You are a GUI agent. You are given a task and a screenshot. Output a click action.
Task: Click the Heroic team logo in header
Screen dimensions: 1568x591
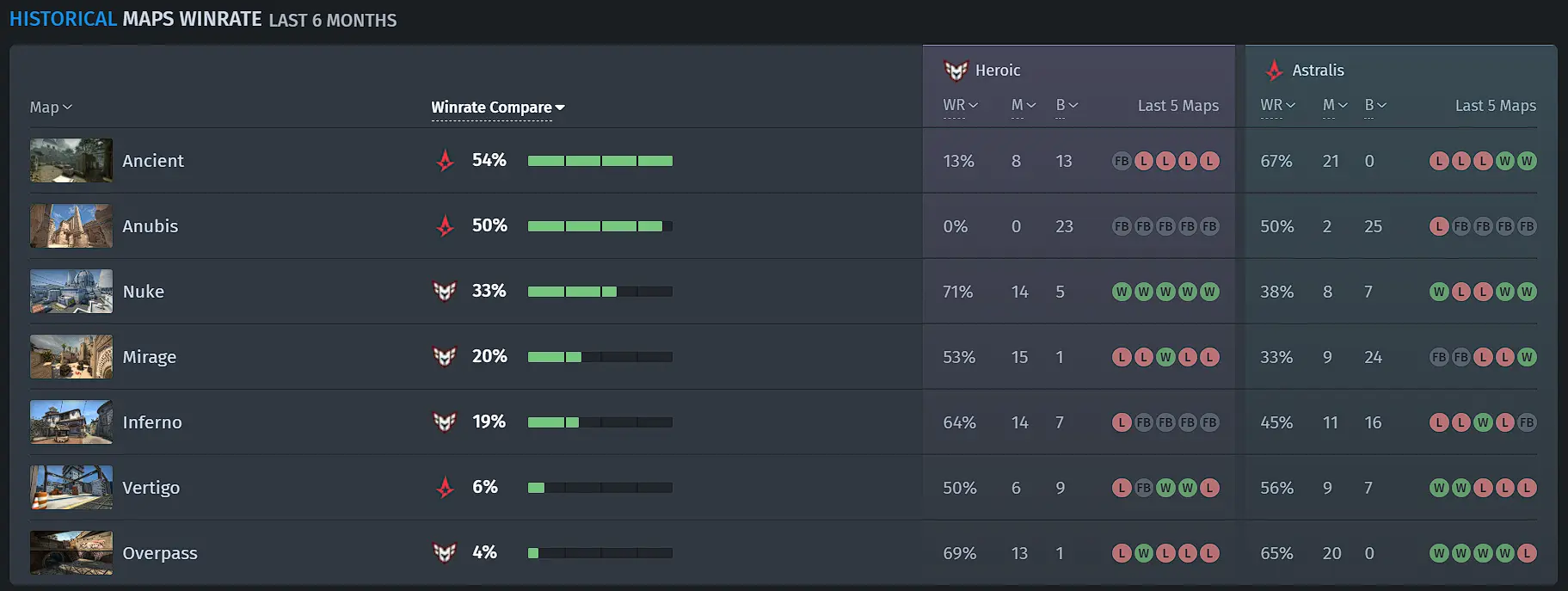pos(956,71)
